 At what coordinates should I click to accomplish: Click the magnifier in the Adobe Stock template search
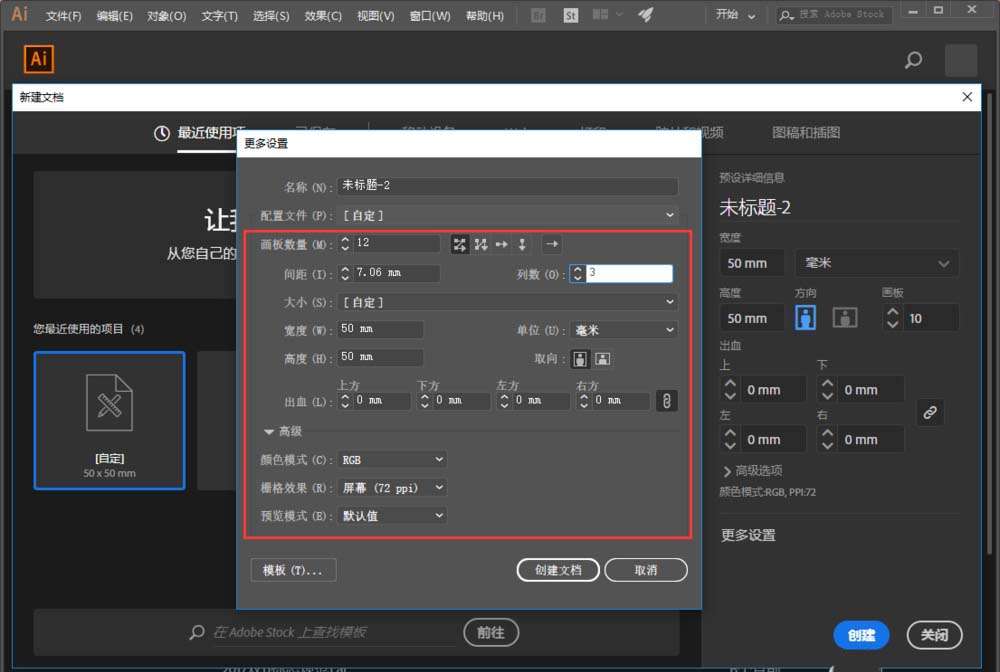[x=197, y=632]
